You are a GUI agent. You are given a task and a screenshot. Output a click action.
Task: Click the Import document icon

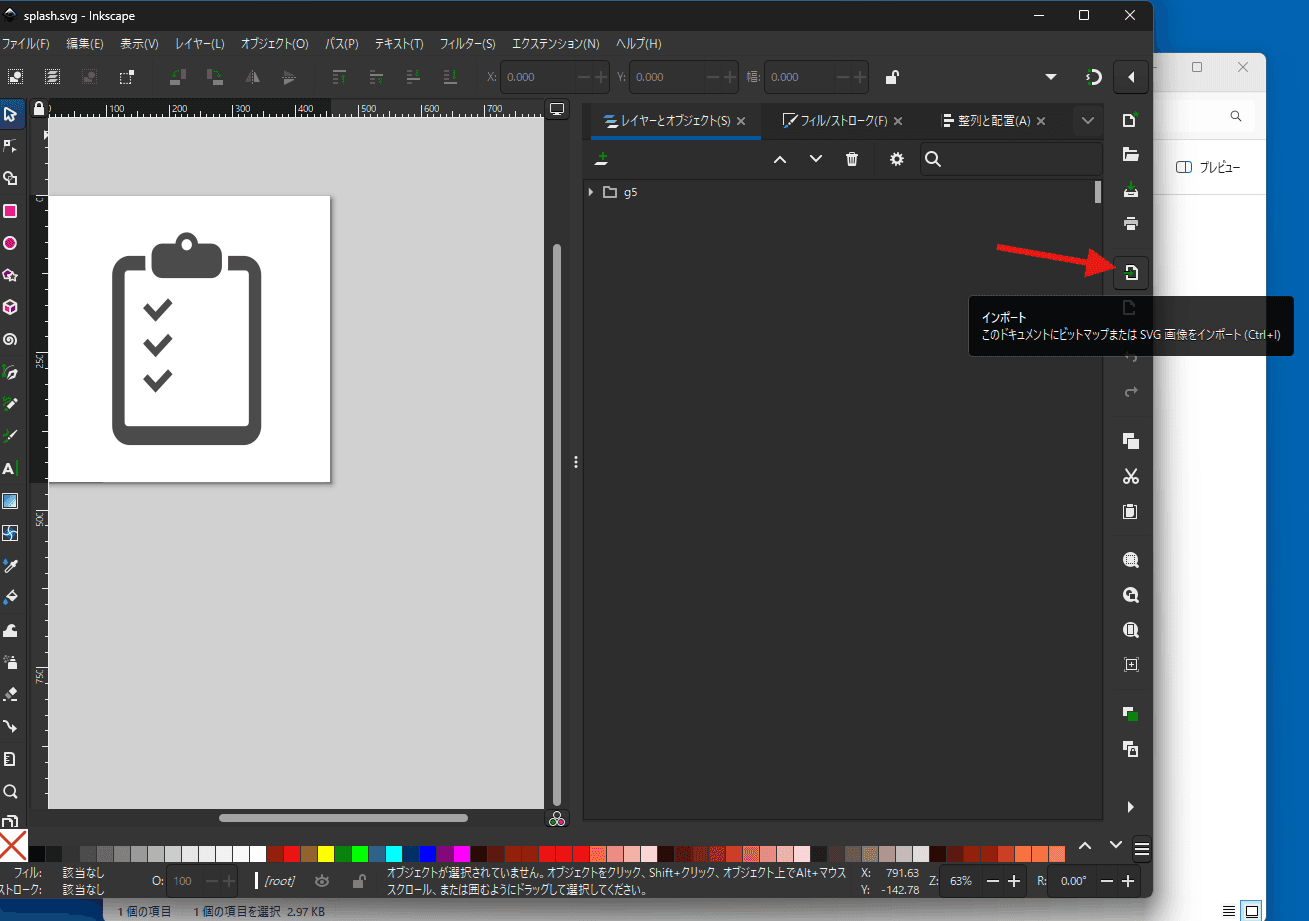[x=1130, y=273]
